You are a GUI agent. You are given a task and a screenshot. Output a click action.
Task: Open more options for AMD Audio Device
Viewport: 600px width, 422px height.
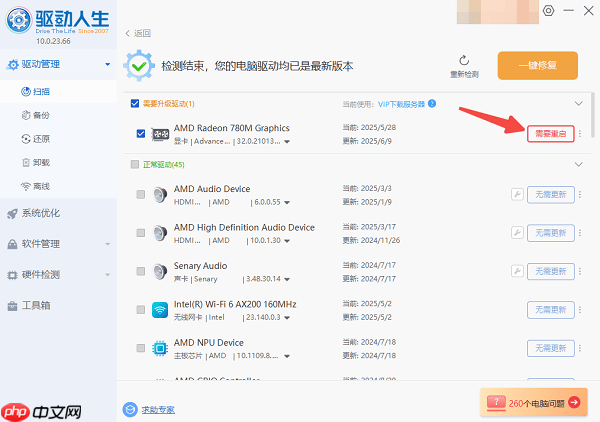580,194
